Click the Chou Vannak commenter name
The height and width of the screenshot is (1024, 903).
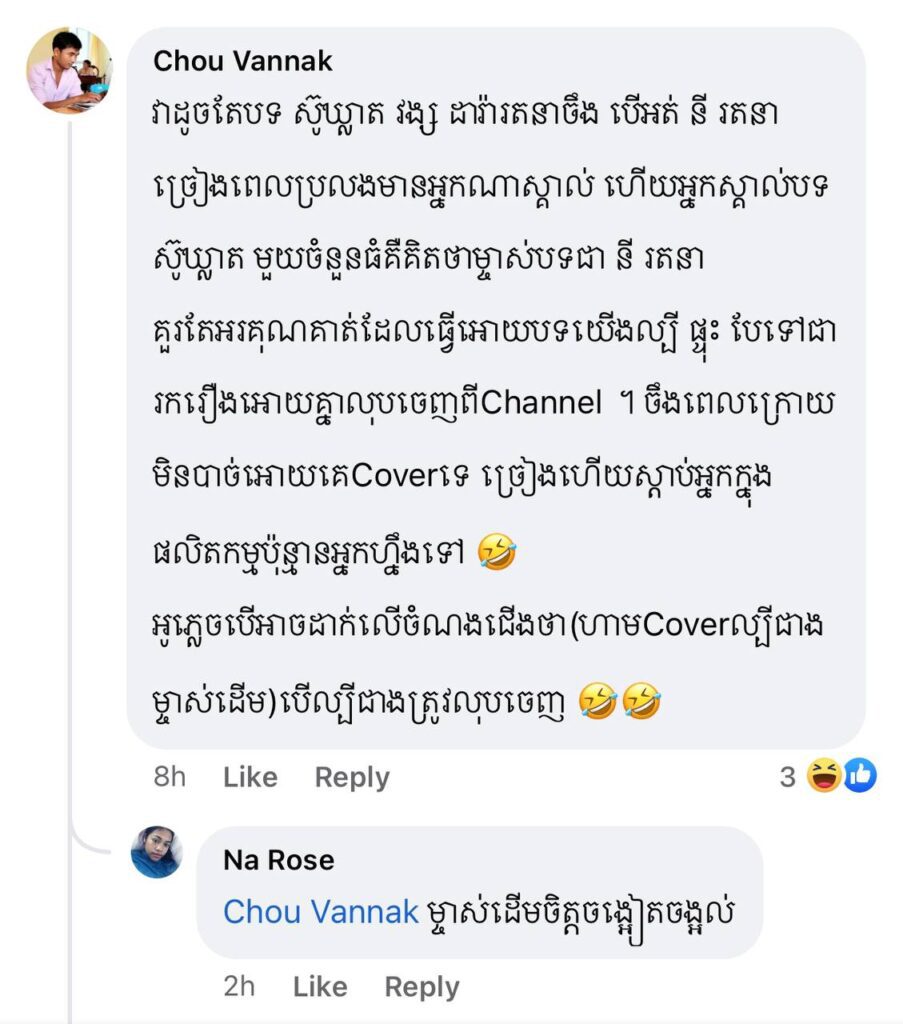(x=243, y=61)
